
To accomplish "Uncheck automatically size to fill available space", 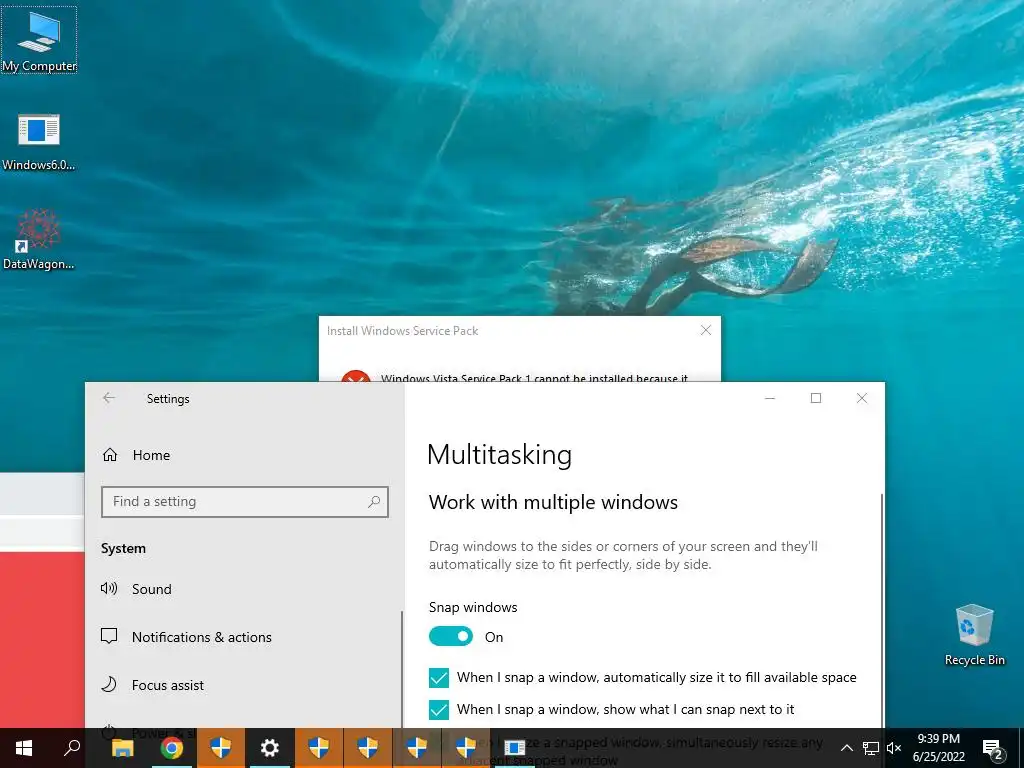I will [x=439, y=678].
